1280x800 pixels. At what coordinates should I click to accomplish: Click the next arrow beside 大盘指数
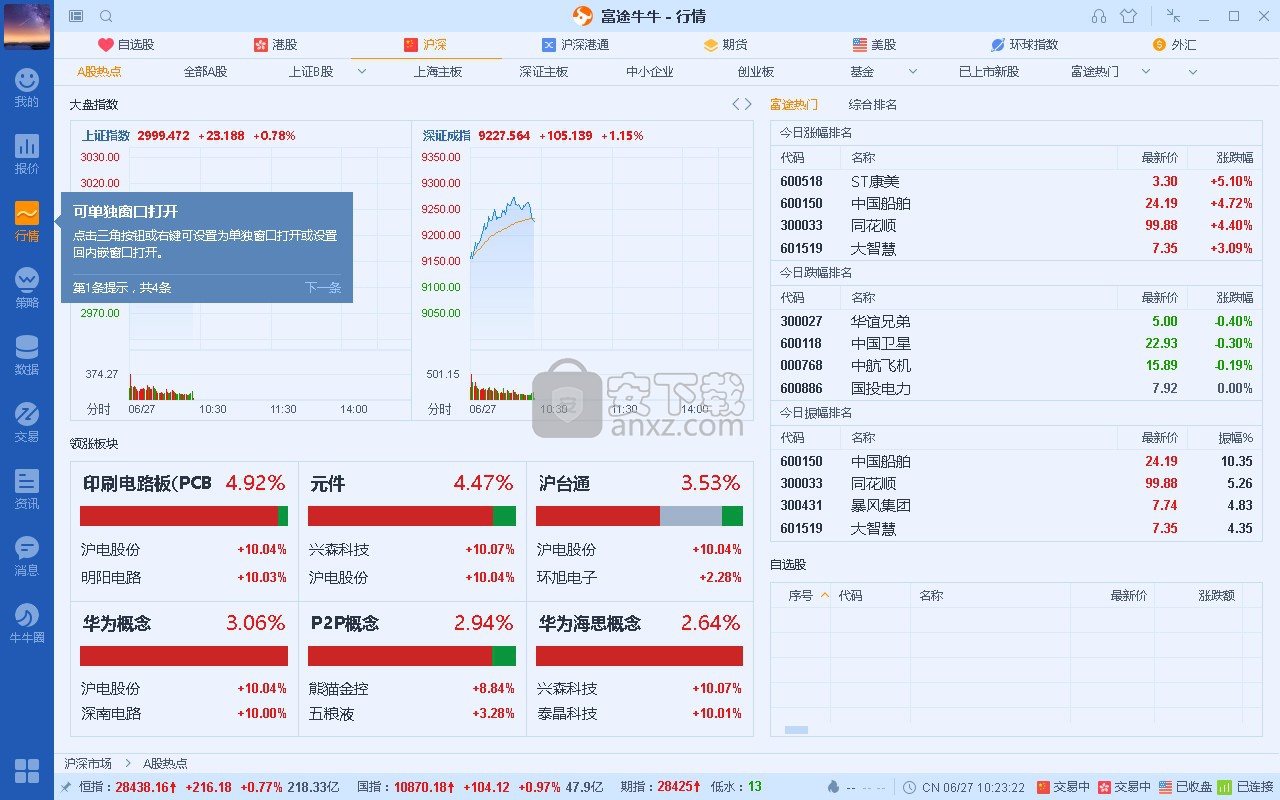[x=748, y=104]
